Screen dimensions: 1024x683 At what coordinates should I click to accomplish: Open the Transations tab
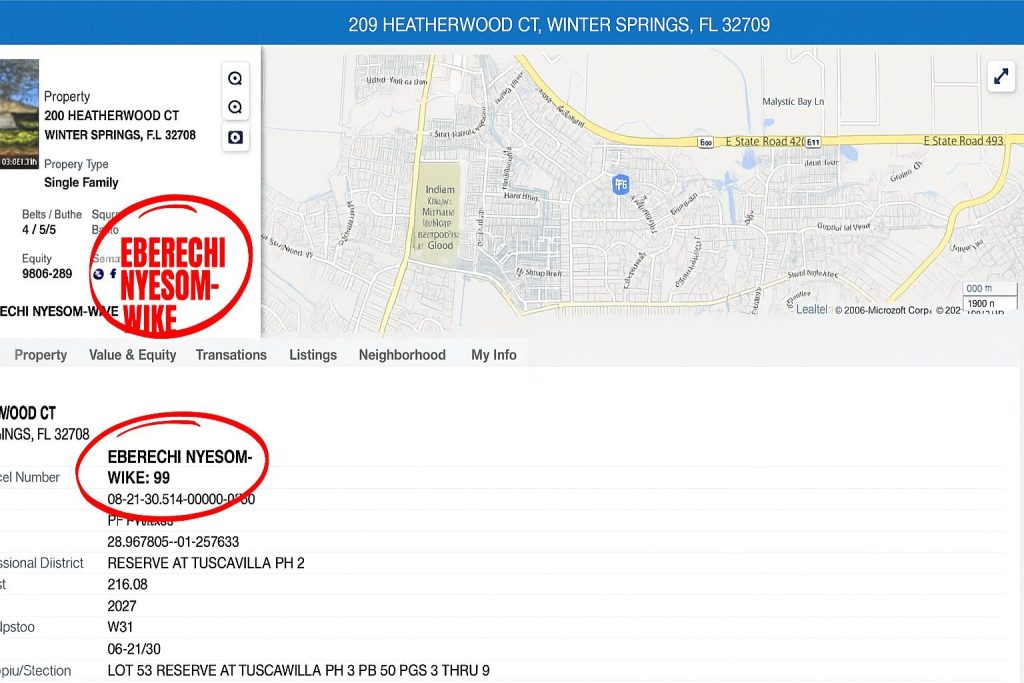click(x=231, y=355)
